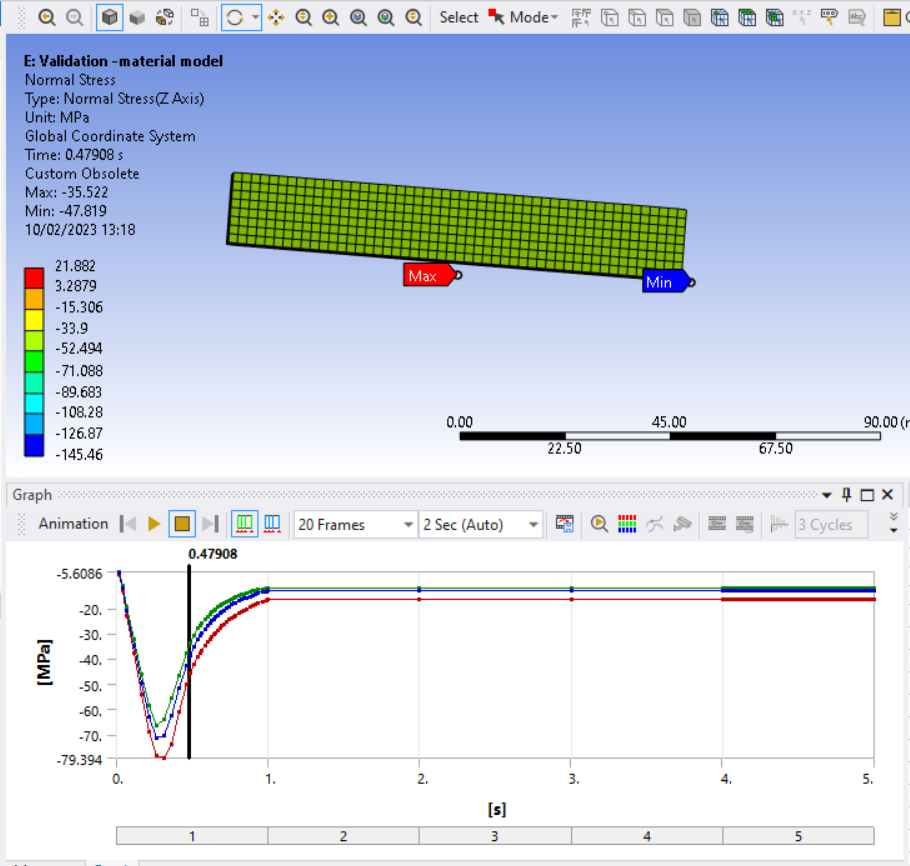Select the wireframe cube display icon
This screenshot has height=866, width=910.
tap(109, 17)
